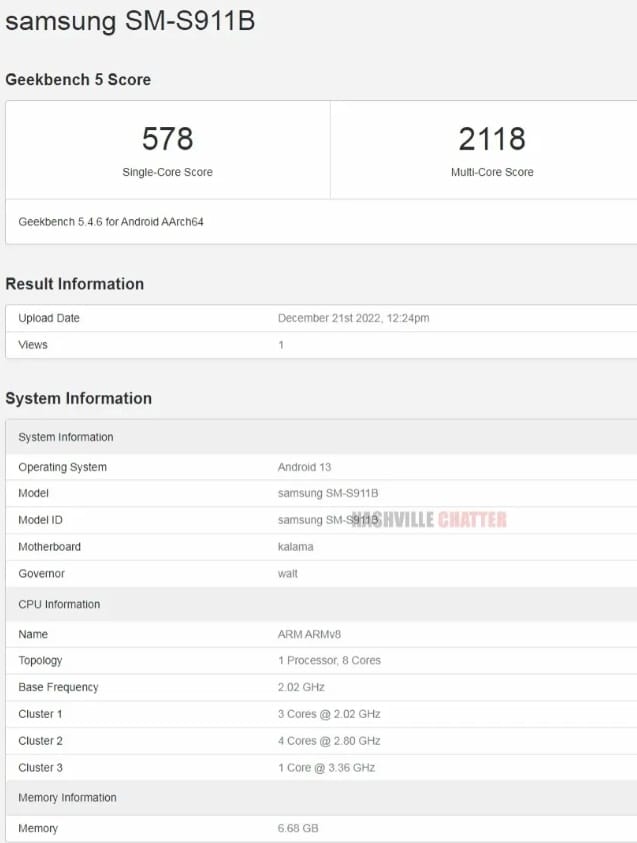Select the '3 Cores @ 2.02 GHz' value
The height and width of the screenshot is (843, 637).
click(x=329, y=714)
